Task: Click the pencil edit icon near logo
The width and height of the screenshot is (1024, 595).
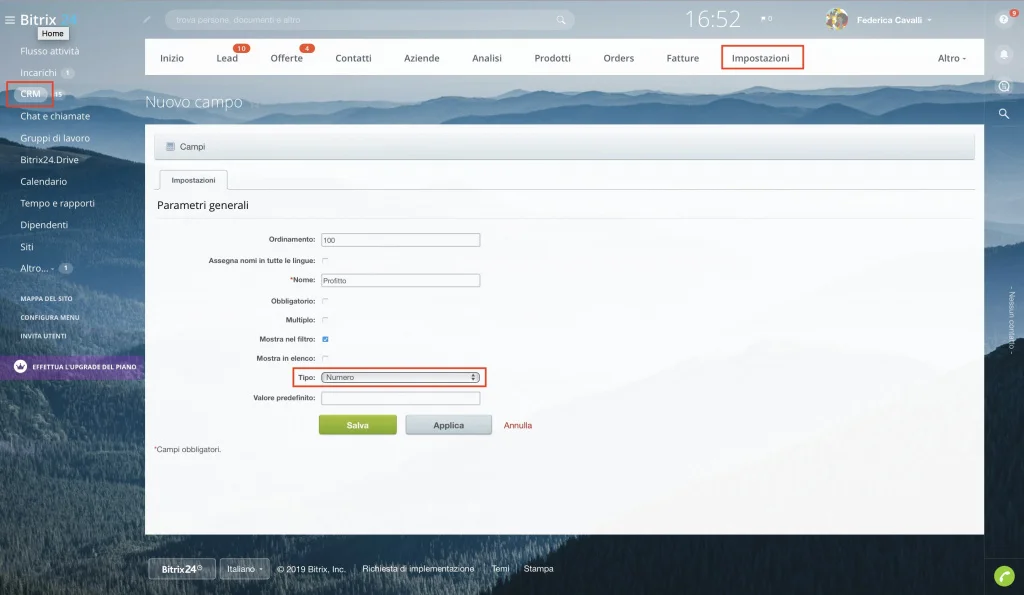Action: 147,20
